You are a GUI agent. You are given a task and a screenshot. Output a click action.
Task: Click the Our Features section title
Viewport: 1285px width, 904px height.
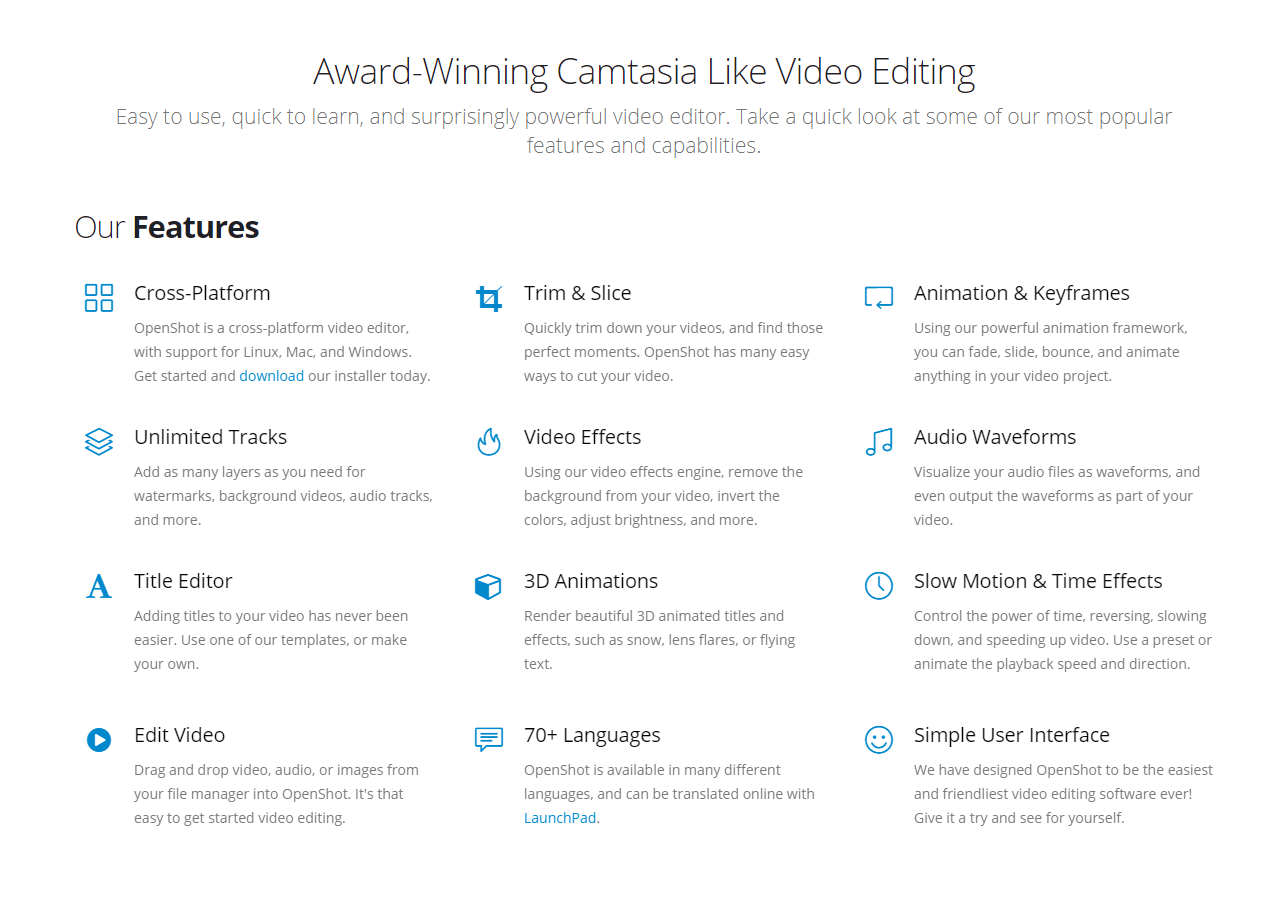click(167, 227)
